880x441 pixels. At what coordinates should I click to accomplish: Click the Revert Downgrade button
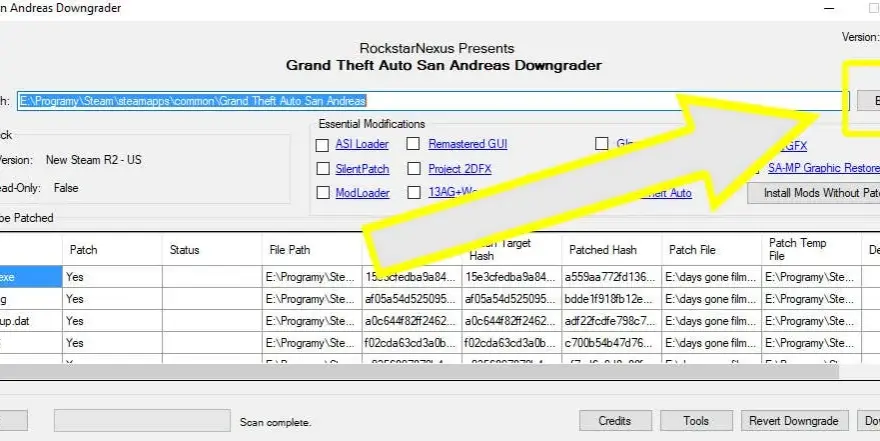click(x=794, y=421)
